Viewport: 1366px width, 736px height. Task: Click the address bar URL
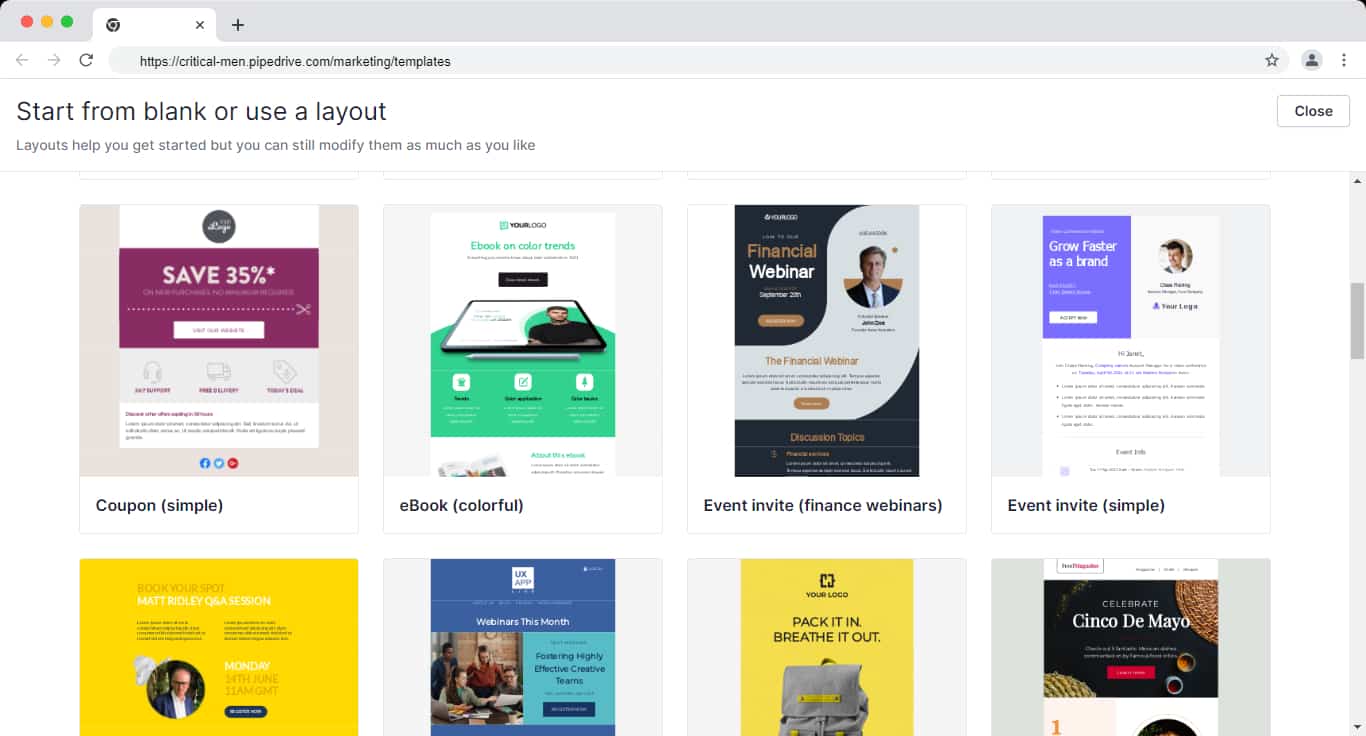pos(295,61)
